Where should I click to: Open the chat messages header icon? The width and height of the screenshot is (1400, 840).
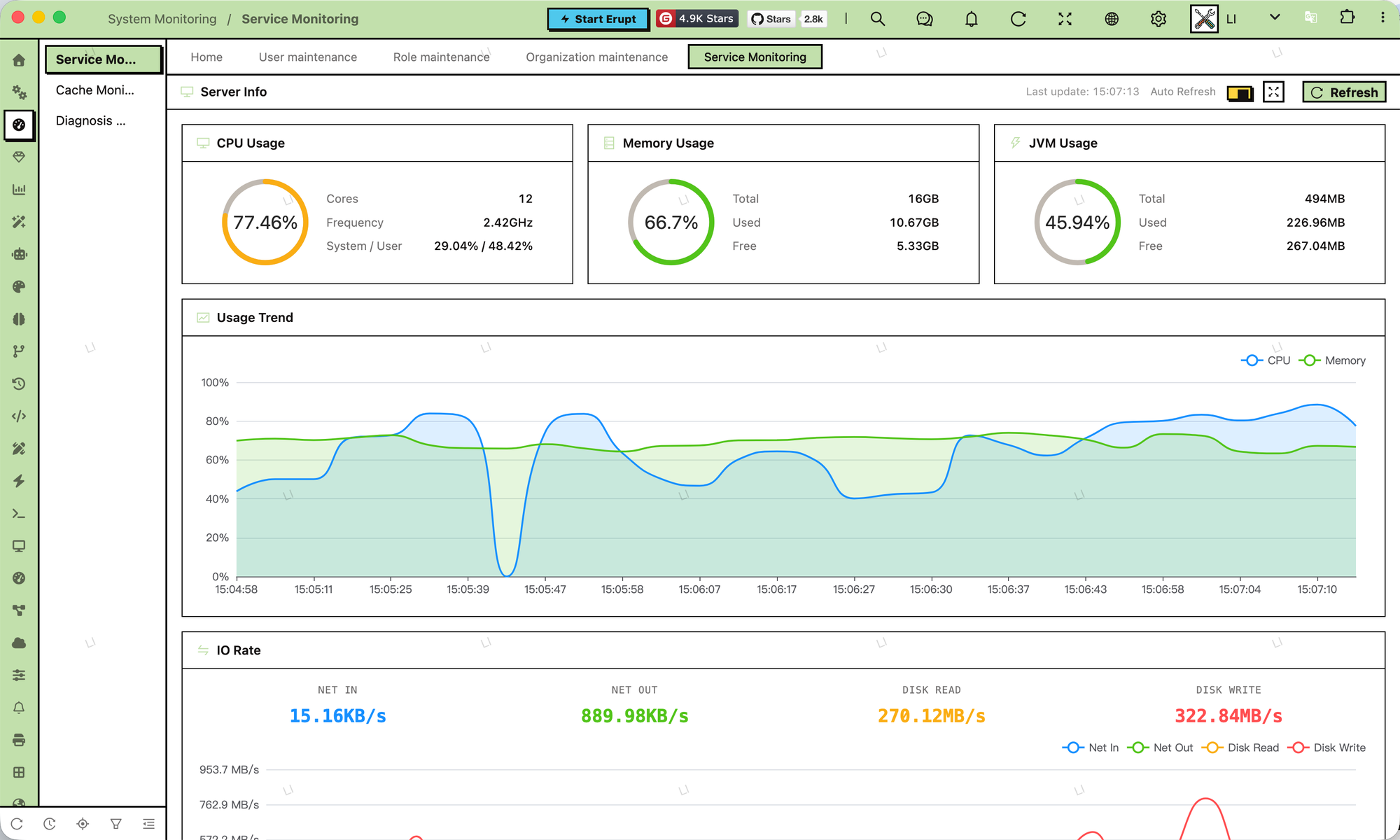[925, 19]
